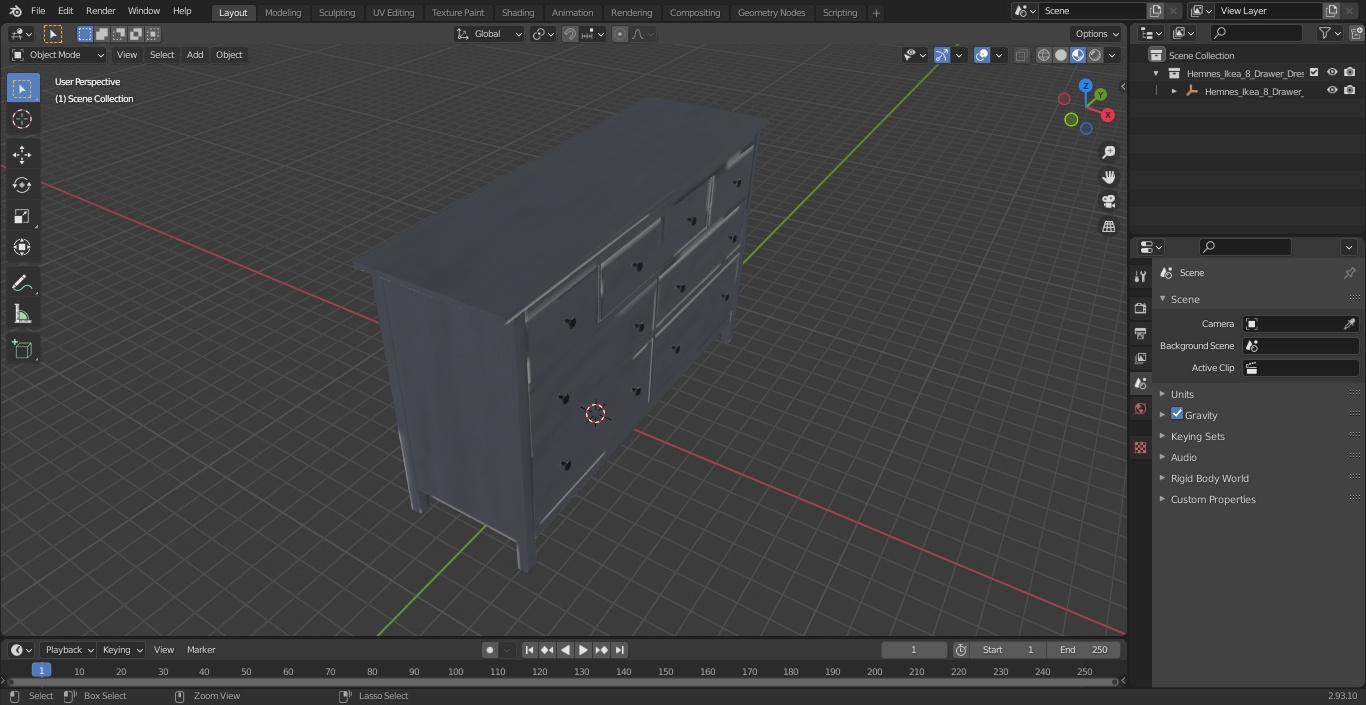Open the Render menu
The width and height of the screenshot is (1366, 705).
pos(100,11)
